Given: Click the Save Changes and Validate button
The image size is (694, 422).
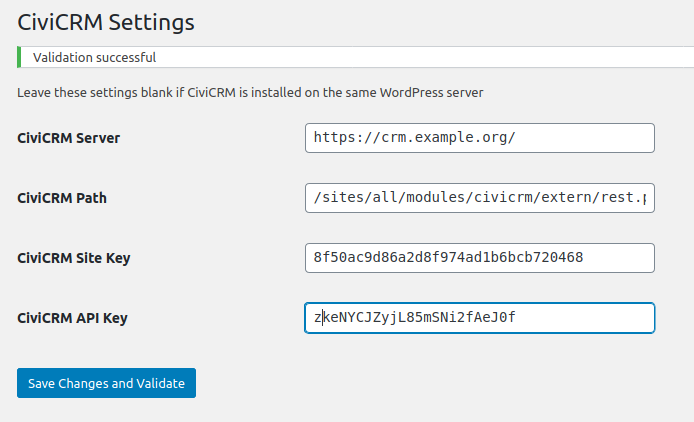Looking at the screenshot, I should click(x=106, y=383).
